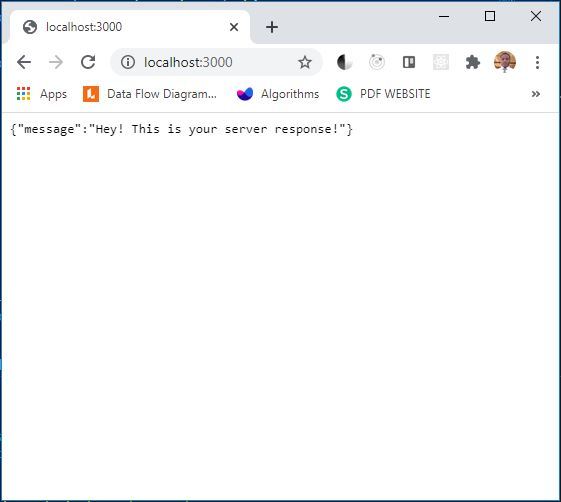Viewport: 561px width, 502px height.
Task: Go back to the previous page
Action: click(24, 62)
